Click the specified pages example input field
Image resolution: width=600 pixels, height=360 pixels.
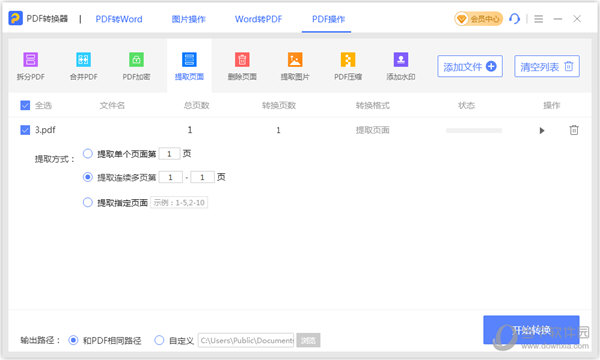[x=179, y=202]
